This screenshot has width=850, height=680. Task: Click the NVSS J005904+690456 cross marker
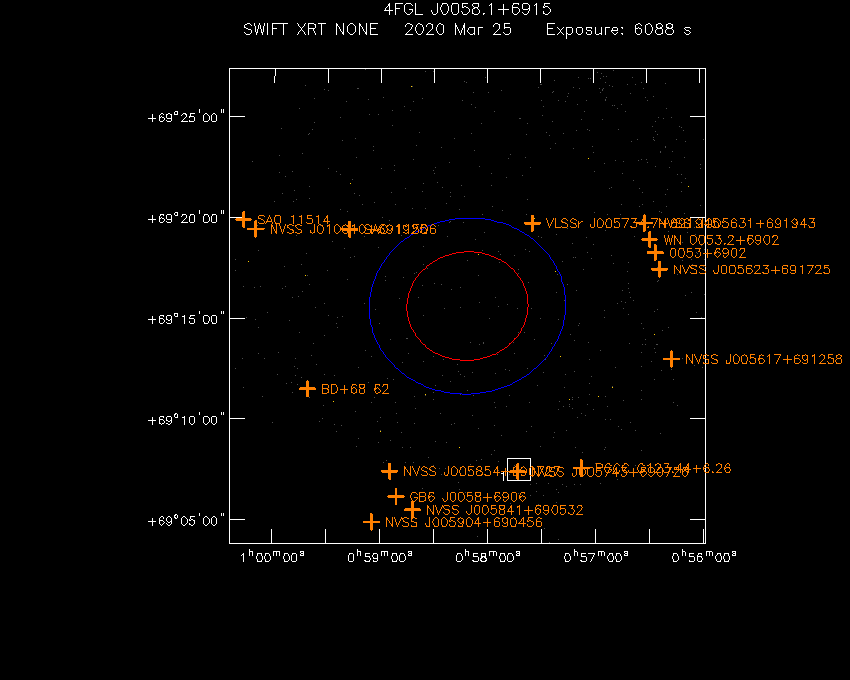(371, 522)
